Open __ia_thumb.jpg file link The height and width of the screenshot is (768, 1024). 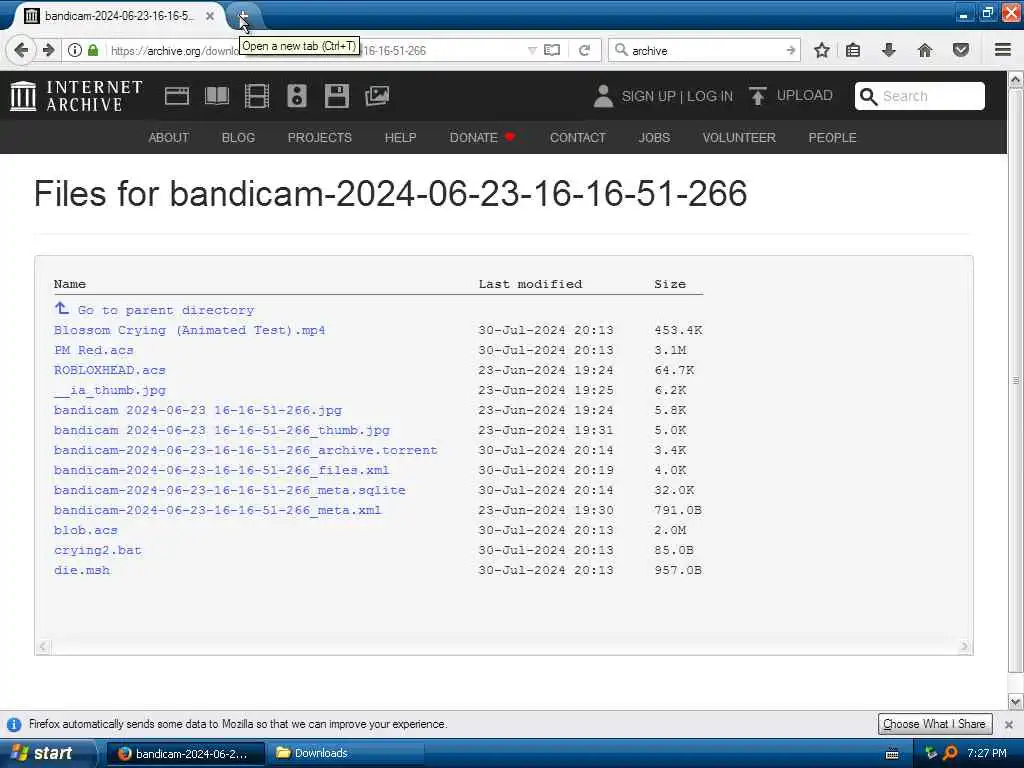point(110,390)
